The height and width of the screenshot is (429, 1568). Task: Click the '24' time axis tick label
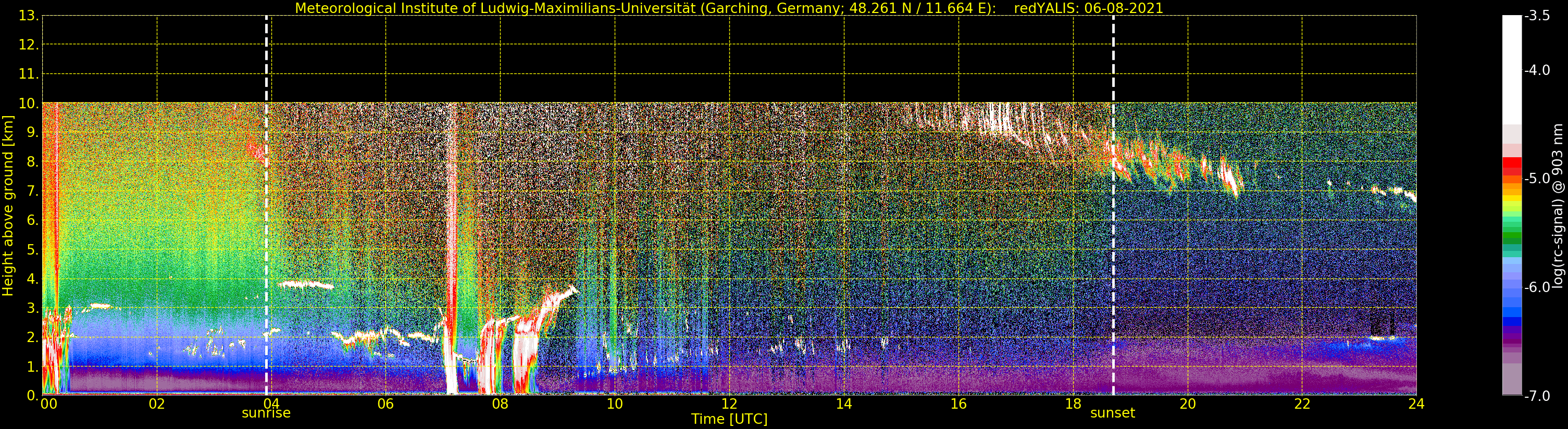click(1416, 404)
